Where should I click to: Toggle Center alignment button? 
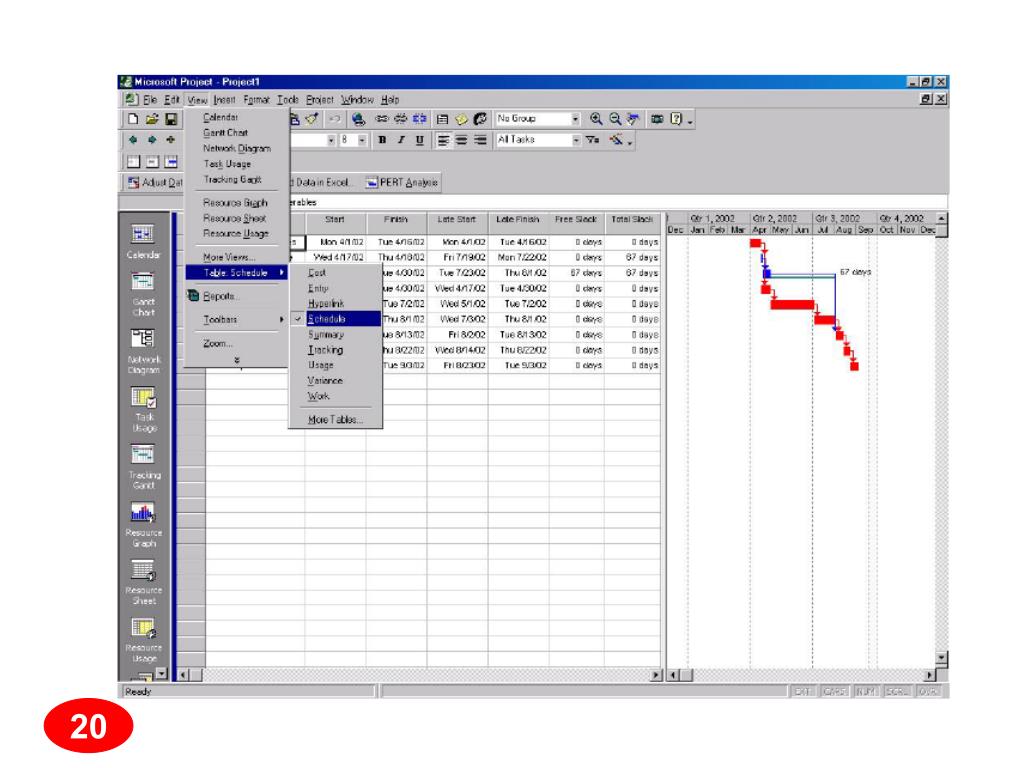(x=462, y=140)
